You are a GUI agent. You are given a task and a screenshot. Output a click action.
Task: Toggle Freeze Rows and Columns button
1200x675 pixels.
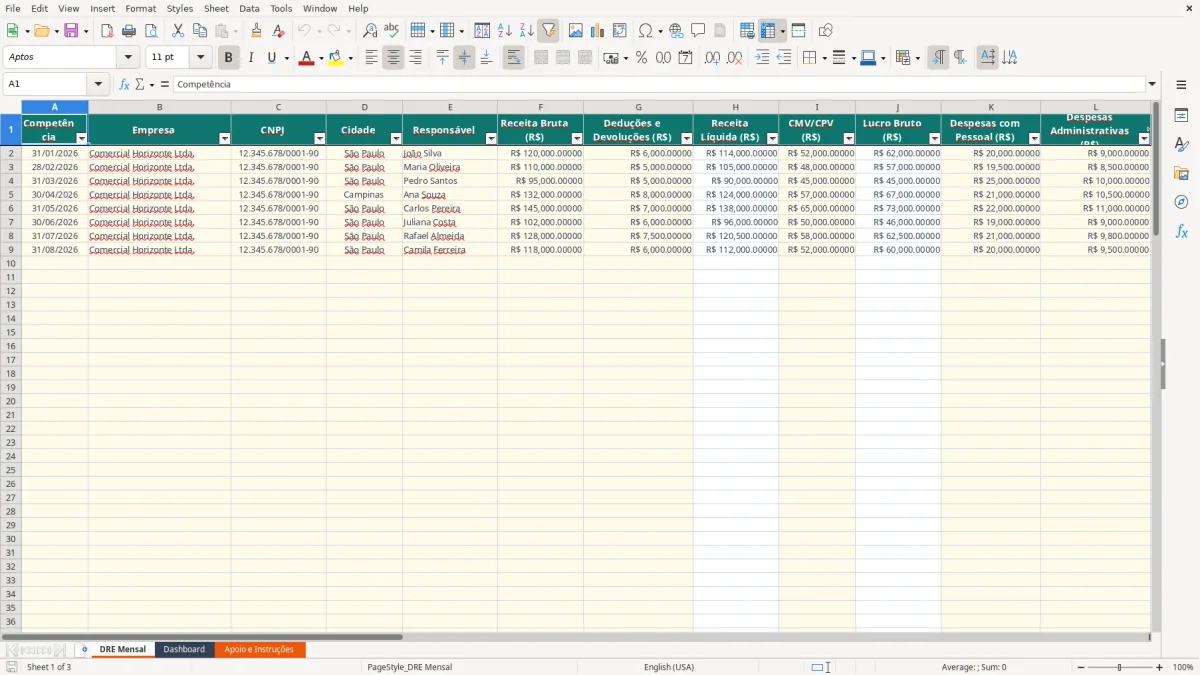(768, 31)
